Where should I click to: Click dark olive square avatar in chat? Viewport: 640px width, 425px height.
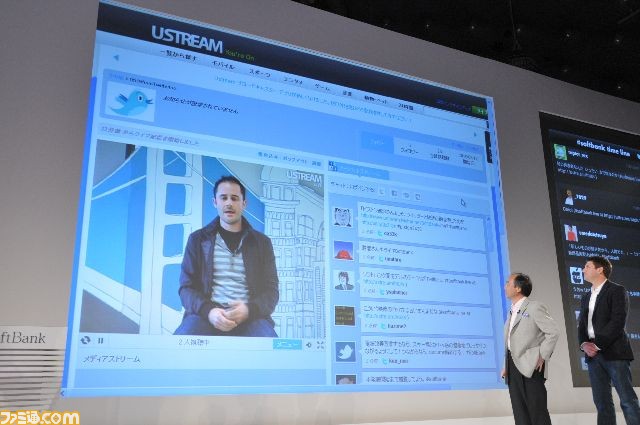click(345, 316)
